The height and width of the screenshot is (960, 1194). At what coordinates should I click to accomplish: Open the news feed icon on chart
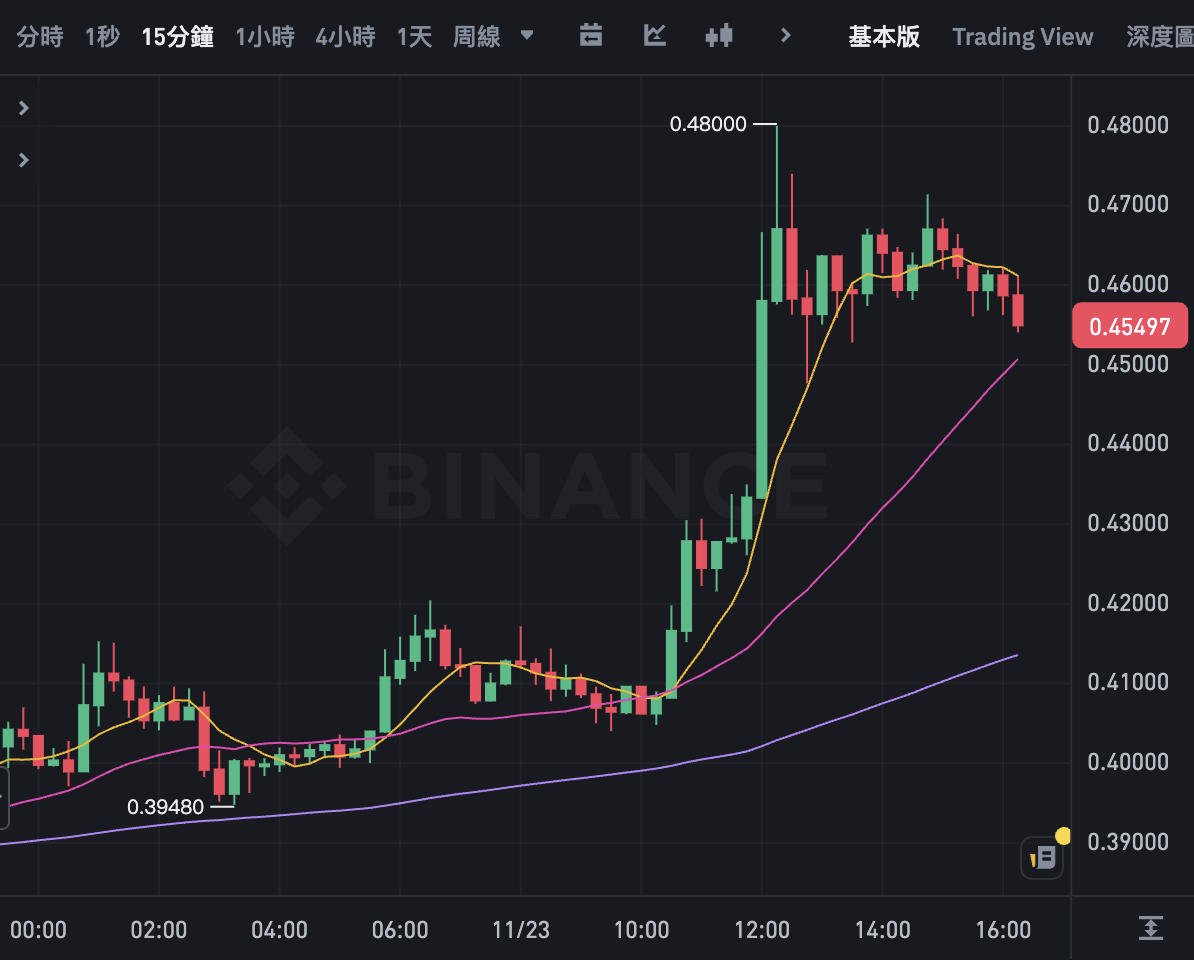coord(1042,857)
